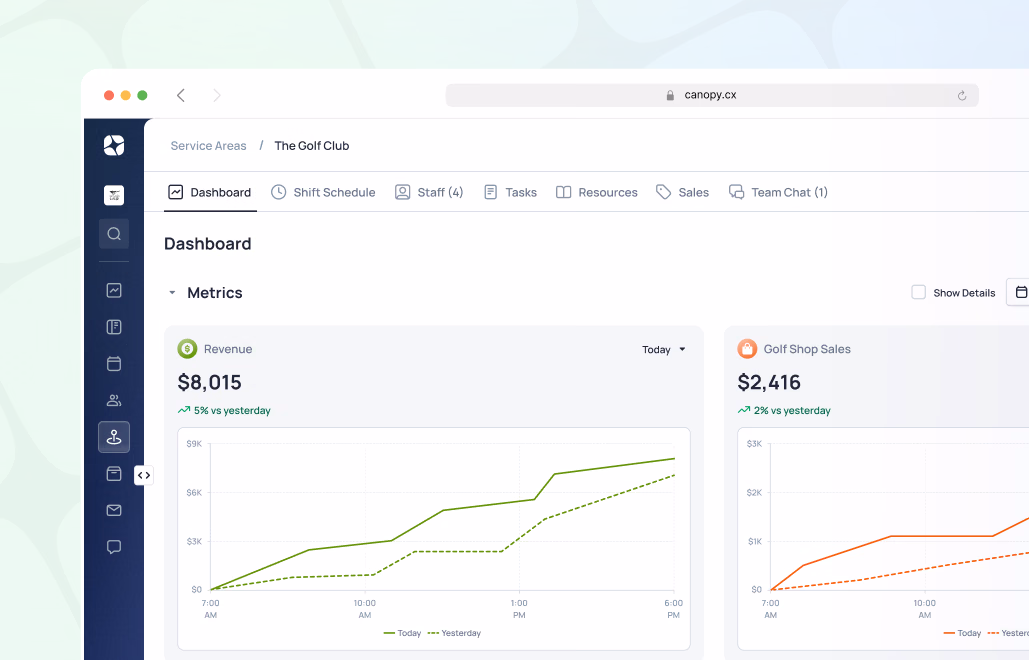Click the Metrics section title
This screenshot has width=1029, height=660.
[x=215, y=293]
